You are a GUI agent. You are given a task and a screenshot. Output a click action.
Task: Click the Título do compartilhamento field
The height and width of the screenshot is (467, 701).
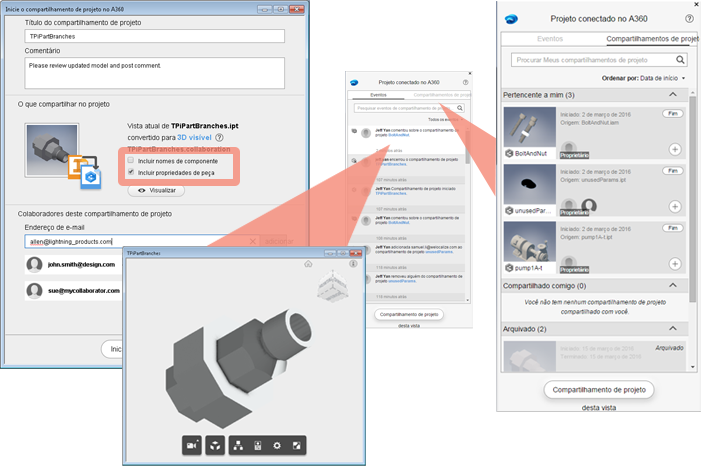click(155, 36)
